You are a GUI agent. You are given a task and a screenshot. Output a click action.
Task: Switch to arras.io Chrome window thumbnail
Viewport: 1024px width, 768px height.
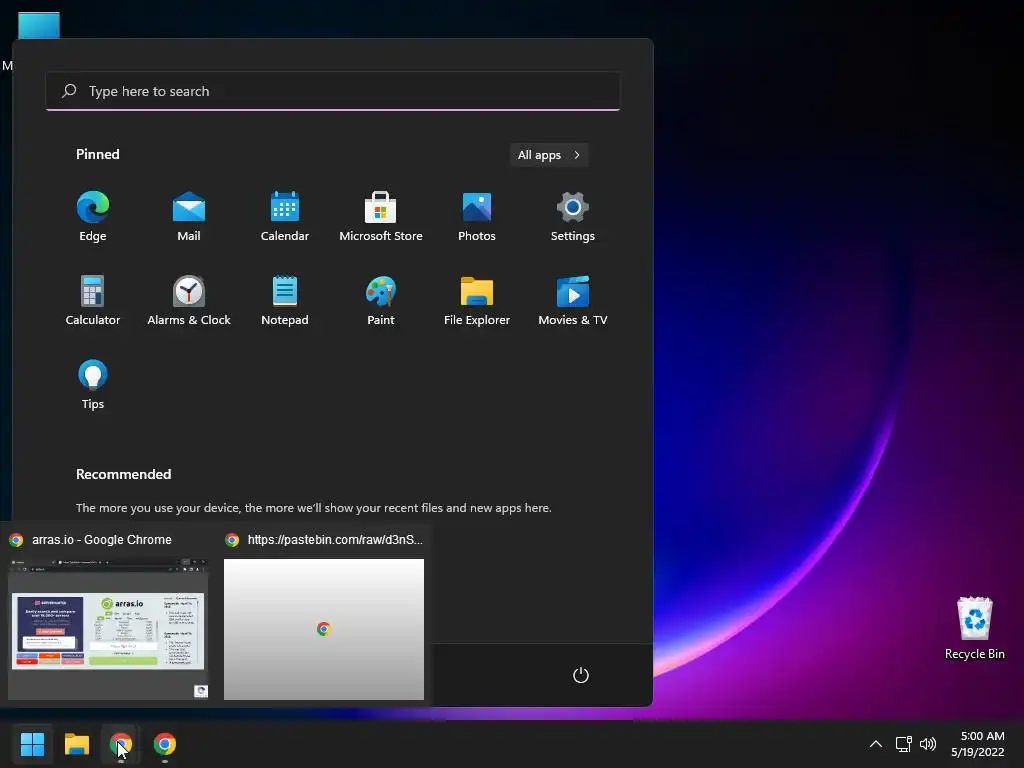(108, 629)
